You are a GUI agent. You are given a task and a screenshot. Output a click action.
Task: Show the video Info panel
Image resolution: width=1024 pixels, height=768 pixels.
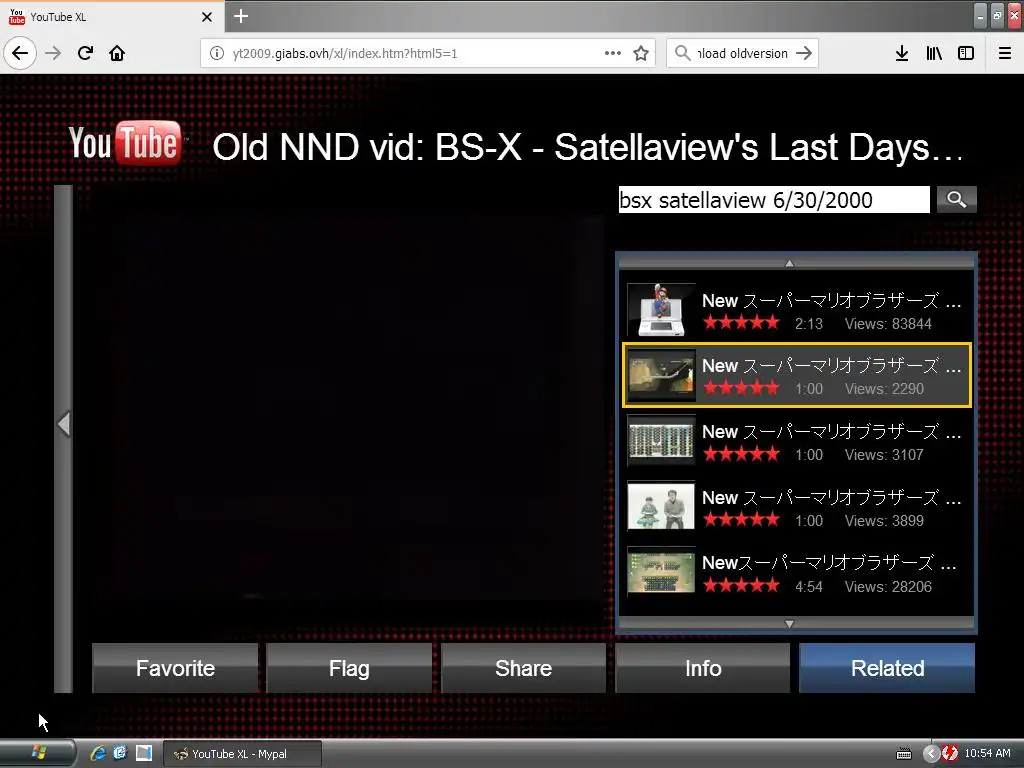[703, 668]
